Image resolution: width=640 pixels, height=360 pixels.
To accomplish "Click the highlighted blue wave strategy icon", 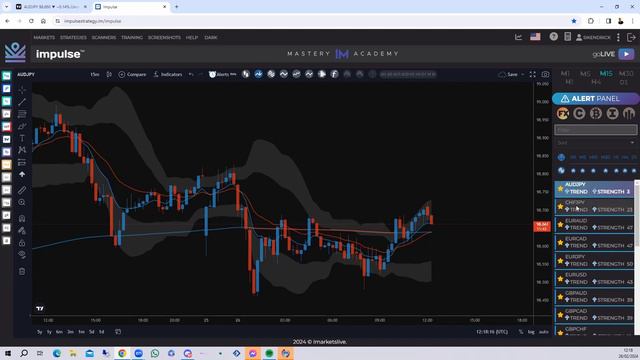I will click(x=258, y=74).
